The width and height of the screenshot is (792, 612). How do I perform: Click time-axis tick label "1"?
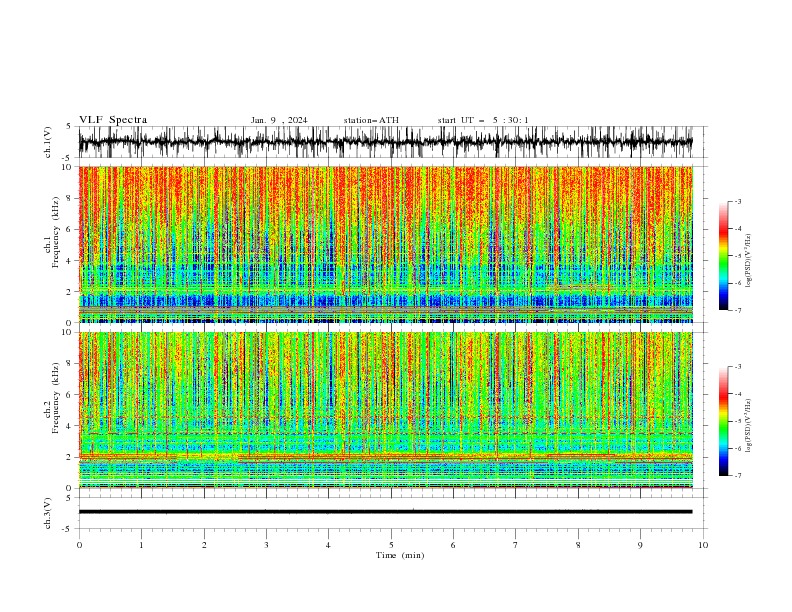(x=141, y=545)
